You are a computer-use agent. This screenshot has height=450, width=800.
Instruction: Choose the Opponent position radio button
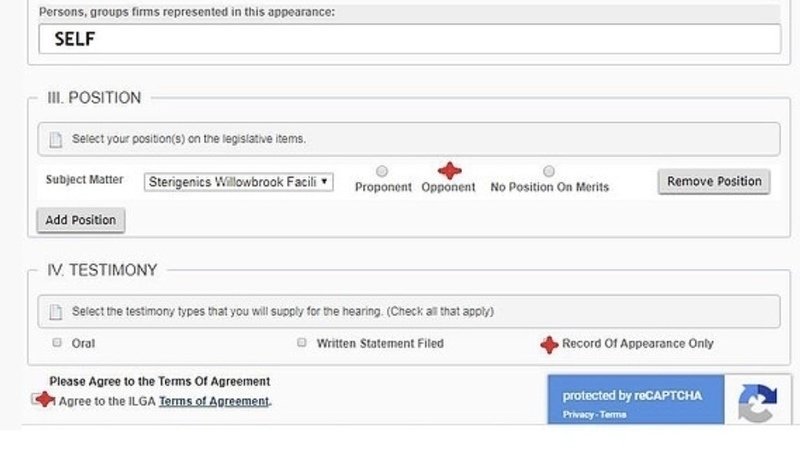tap(450, 171)
